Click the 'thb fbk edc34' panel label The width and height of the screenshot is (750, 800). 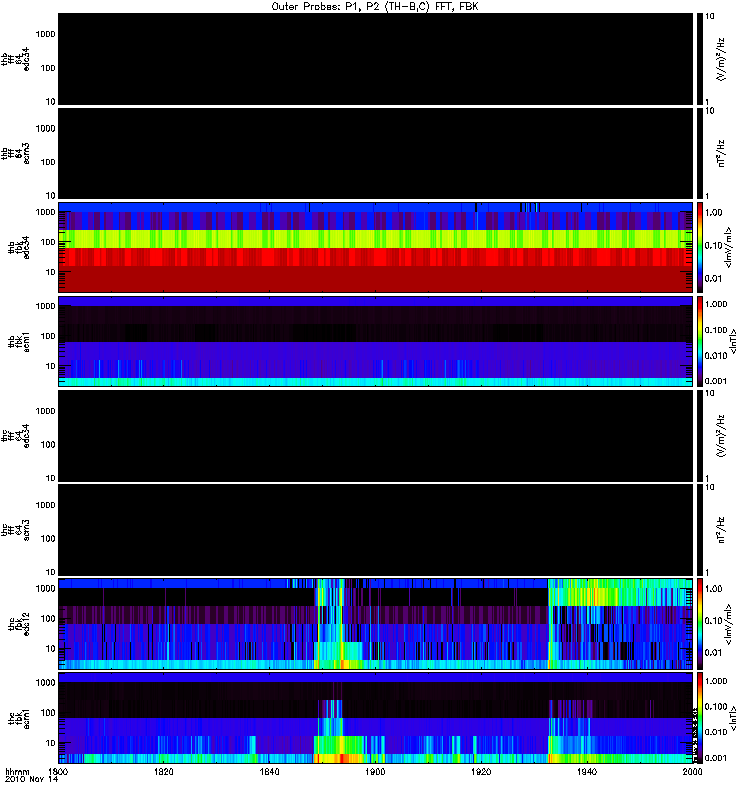19,247
